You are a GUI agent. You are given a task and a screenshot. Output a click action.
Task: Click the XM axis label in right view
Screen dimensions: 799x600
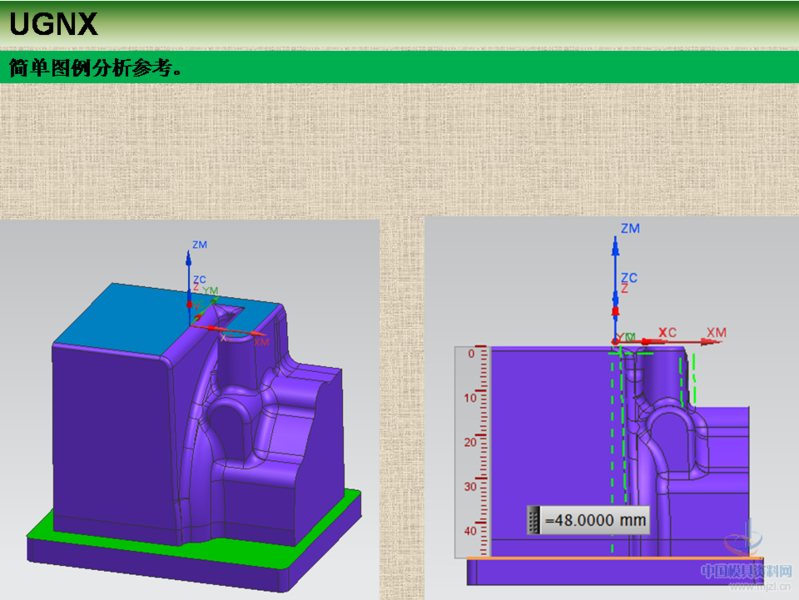pos(716,333)
